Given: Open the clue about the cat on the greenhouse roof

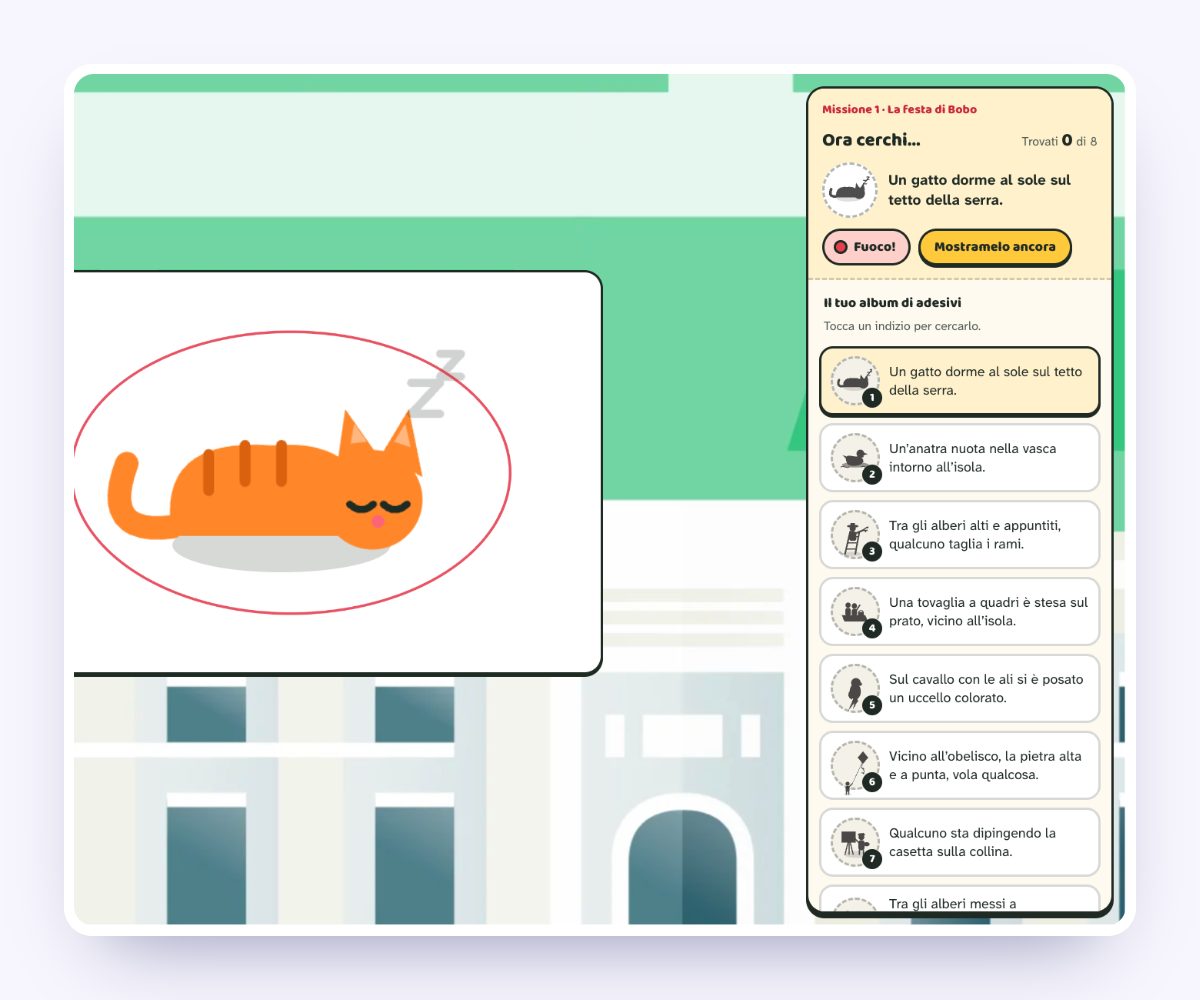Looking at the screenshot, I should click(x=960, y=381).
